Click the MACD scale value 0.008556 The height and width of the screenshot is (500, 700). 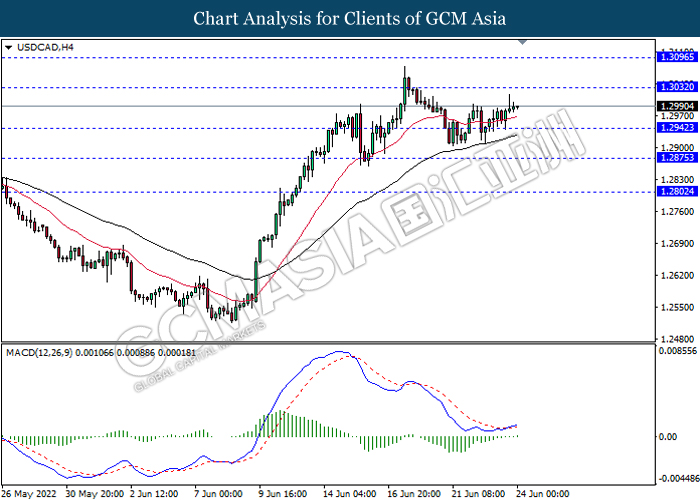pos(677,351)
